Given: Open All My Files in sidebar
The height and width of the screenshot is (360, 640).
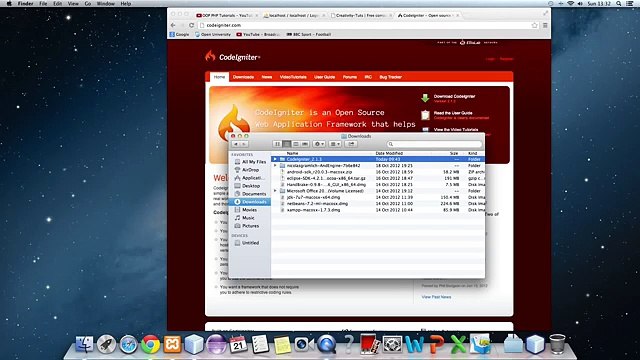Looking at the screenshot, I should pos(250,162).
